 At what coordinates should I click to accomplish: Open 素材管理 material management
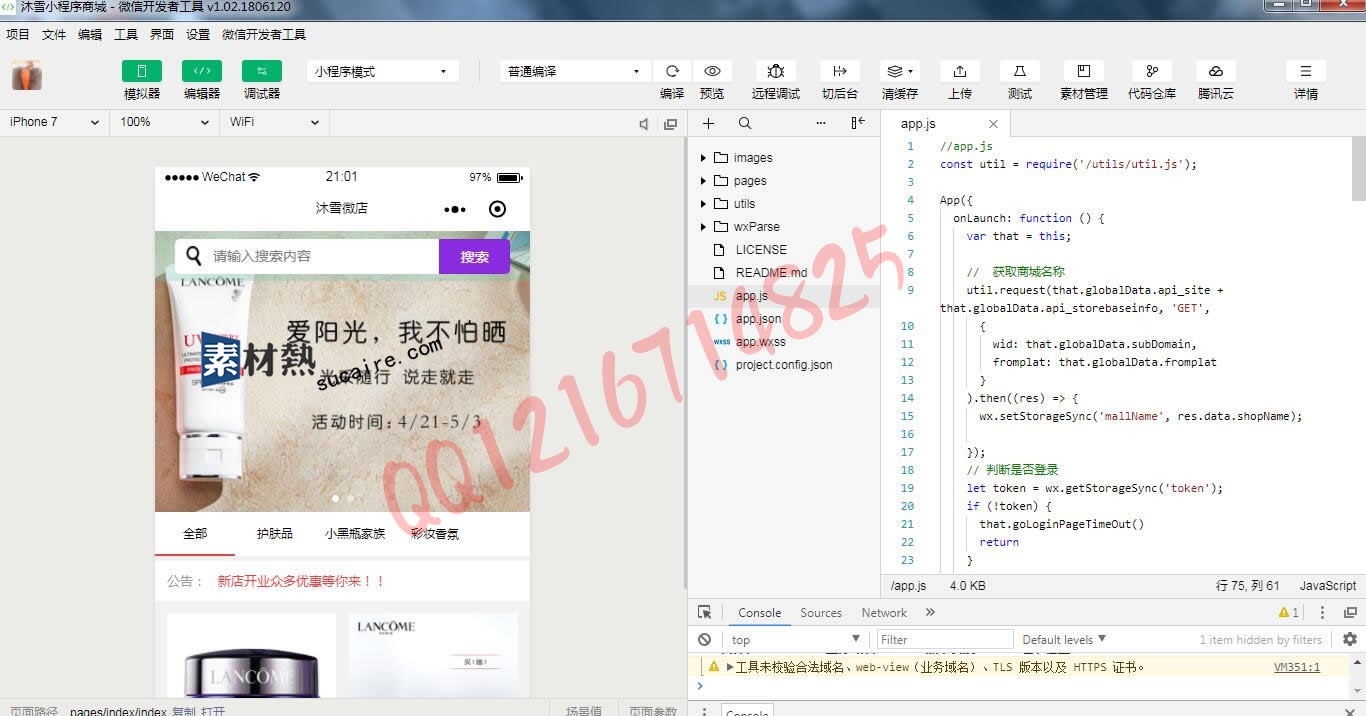[1084, 71]
